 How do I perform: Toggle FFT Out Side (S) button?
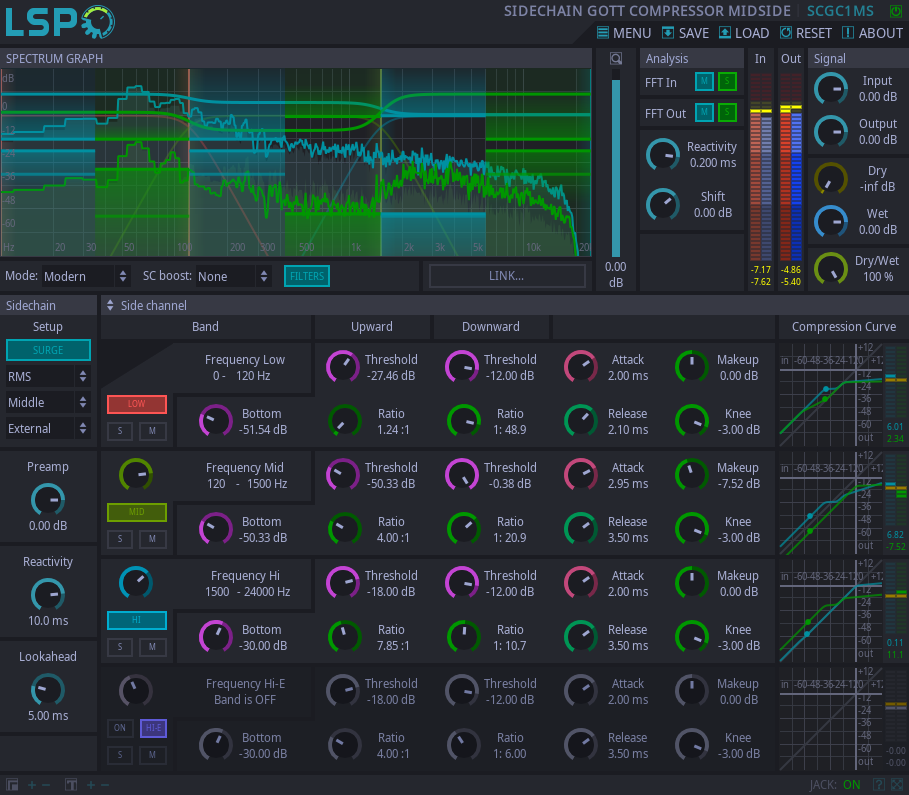(x=727, y=112)
